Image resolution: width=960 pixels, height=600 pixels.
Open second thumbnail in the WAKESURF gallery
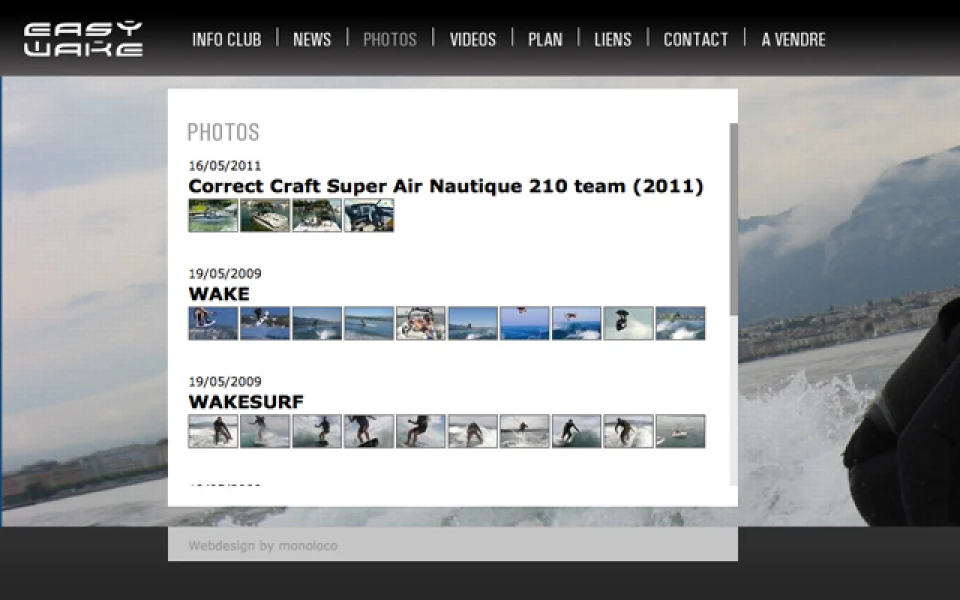pyautogui.click(x=265, y=431)
